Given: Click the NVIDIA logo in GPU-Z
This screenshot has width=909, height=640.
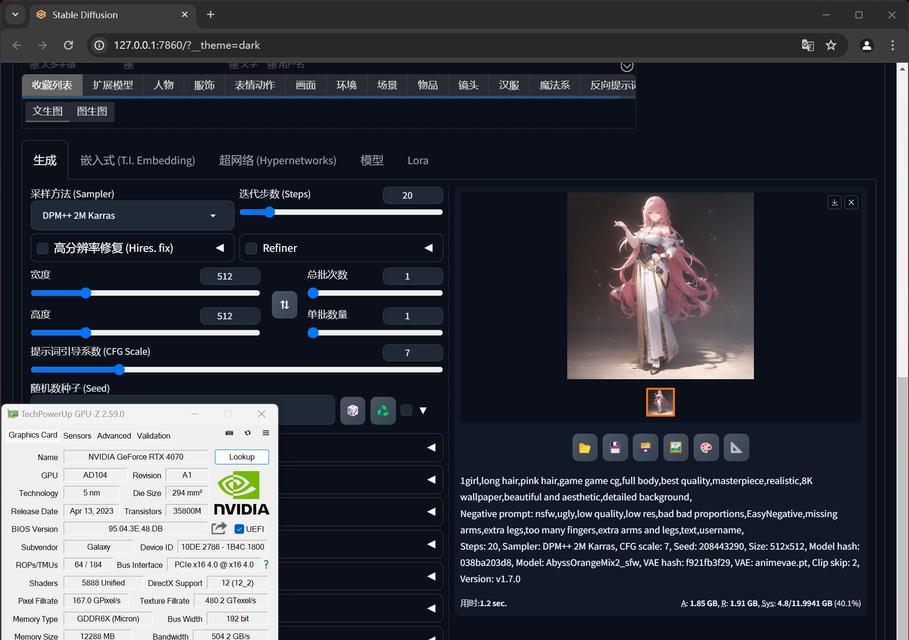Looking at the screenshot, I should tap(241, 493).
